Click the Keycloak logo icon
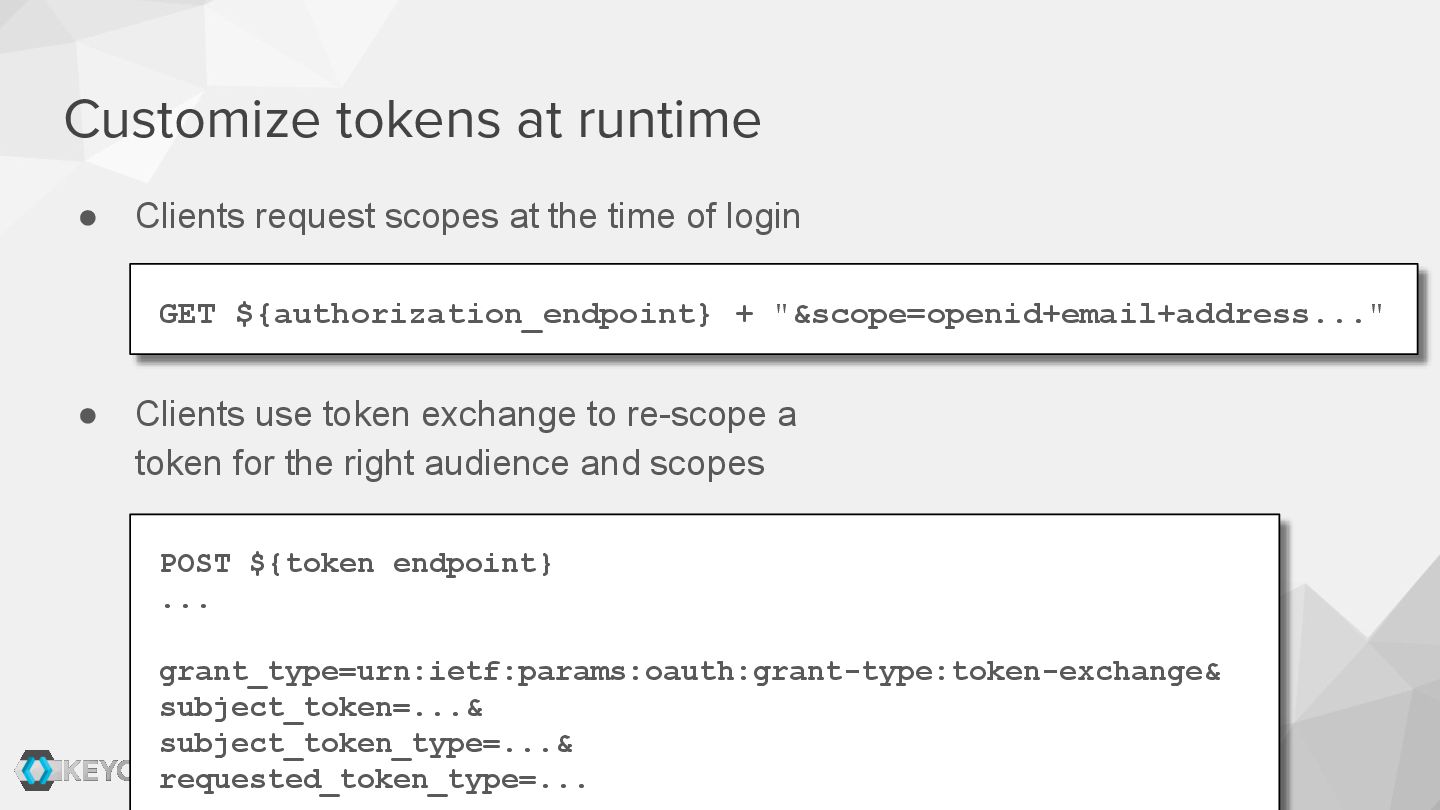The height and width of the screenshot is (810, 1440). [37, 770]
